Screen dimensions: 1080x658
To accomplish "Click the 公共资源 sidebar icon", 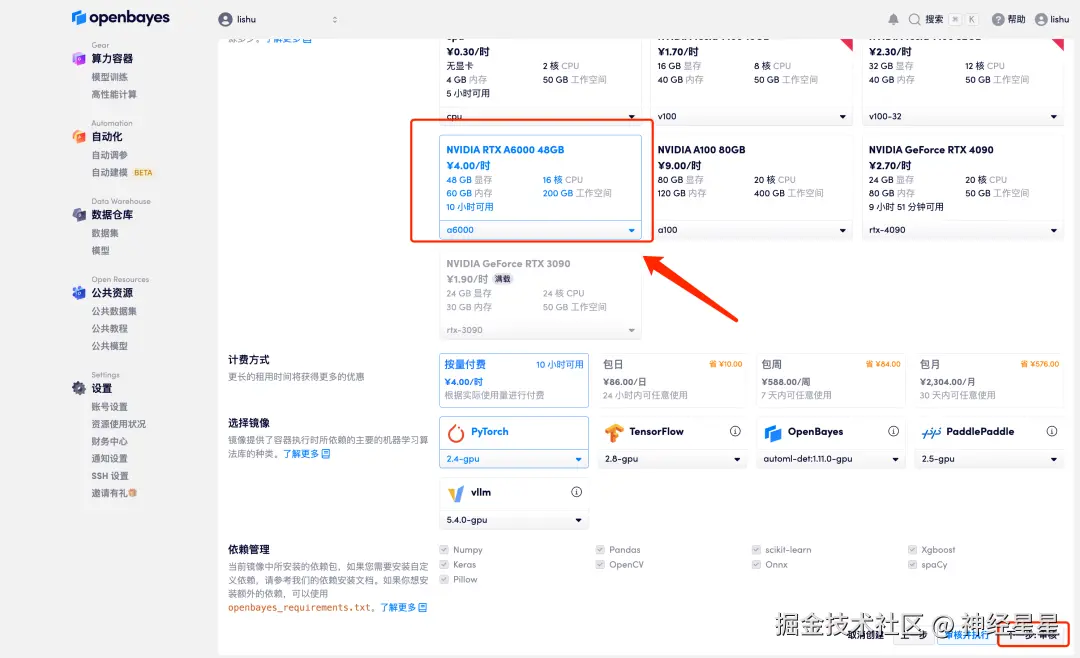I will (79, 293).
